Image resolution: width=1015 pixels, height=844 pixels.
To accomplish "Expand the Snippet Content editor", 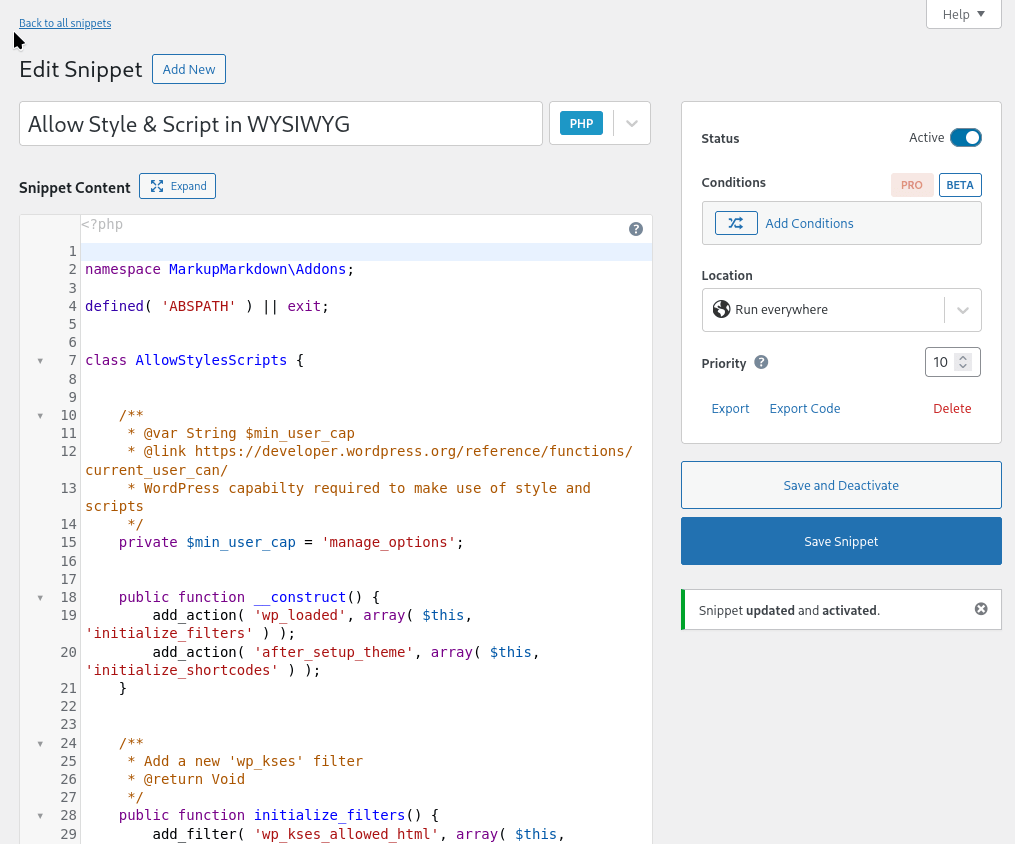I will coord(177,186).
